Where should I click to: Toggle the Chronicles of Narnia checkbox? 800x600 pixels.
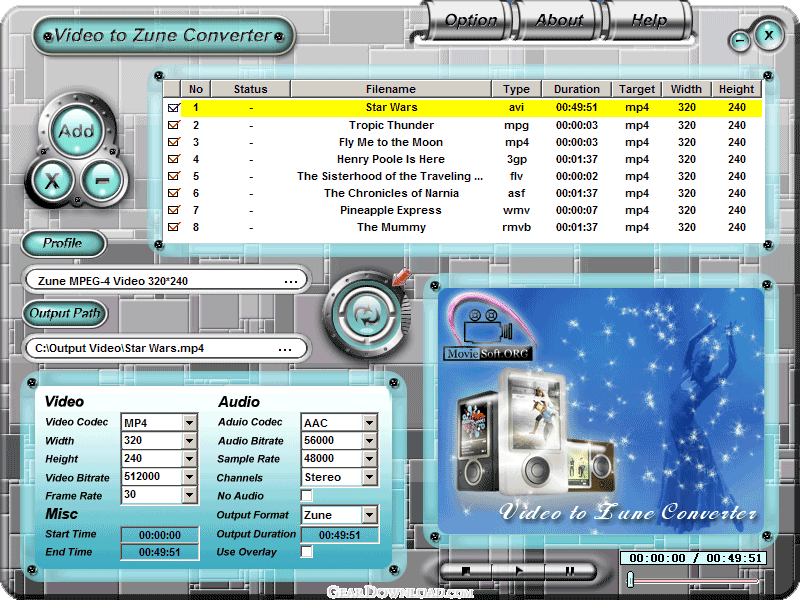click(174, 193)
